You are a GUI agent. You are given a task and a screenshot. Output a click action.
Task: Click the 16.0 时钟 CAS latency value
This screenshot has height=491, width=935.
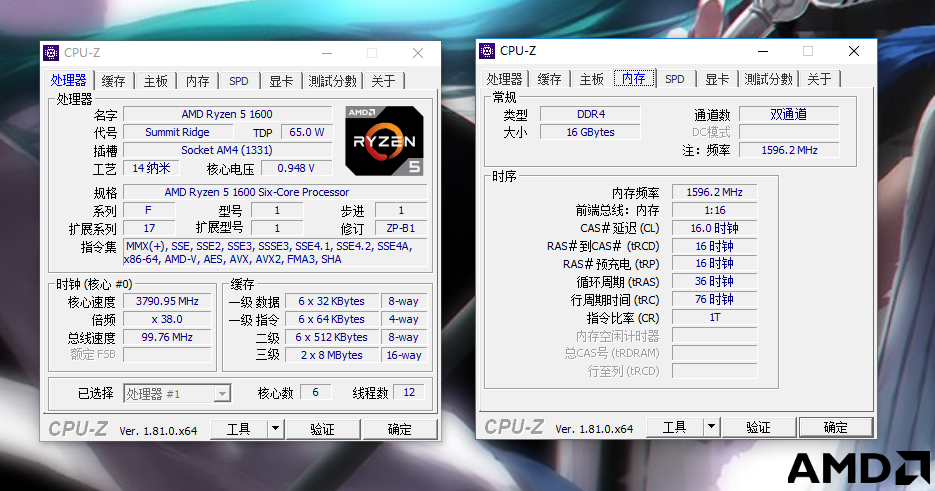point(714,228)
